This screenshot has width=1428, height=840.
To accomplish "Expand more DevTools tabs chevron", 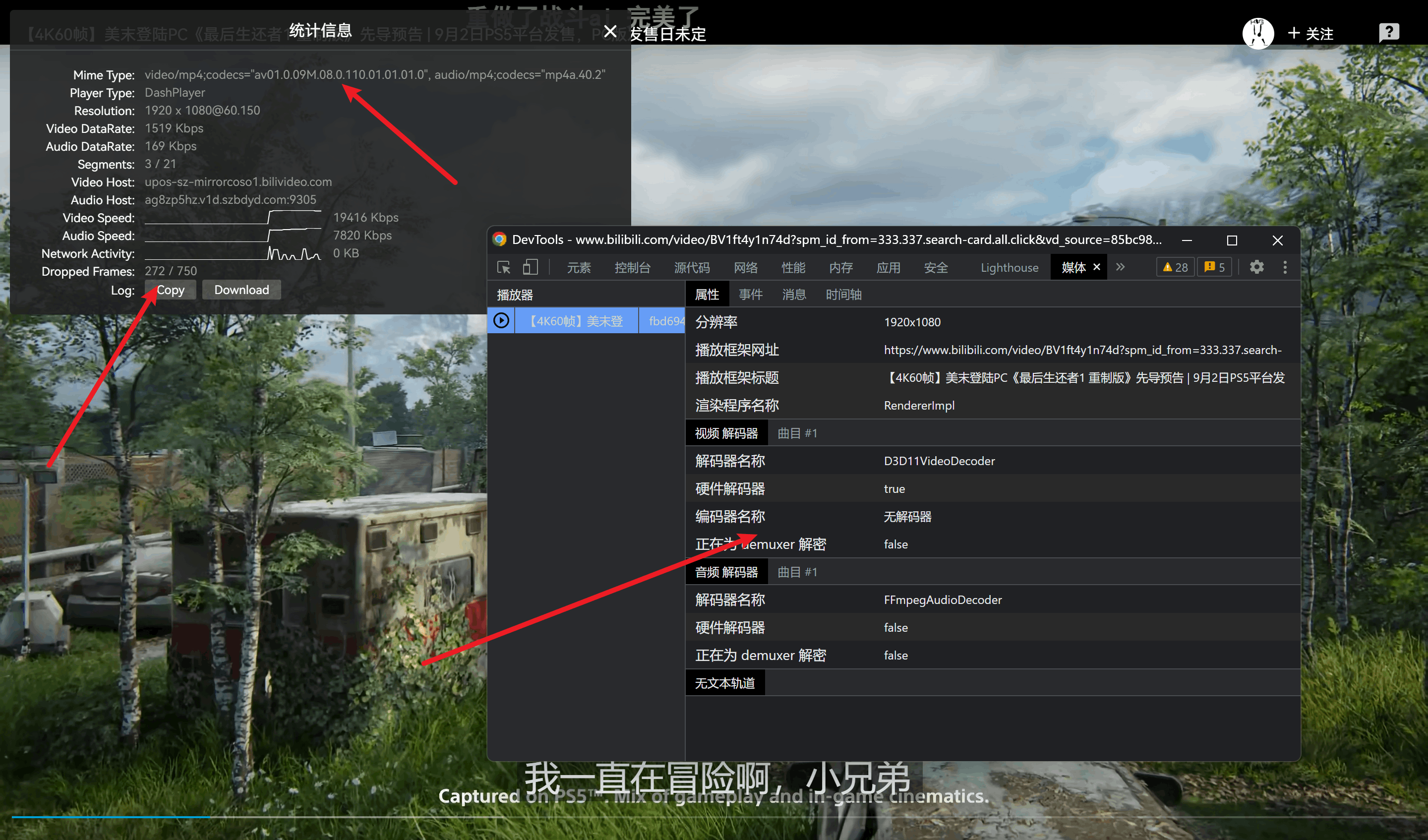I will click(1120, 267).
